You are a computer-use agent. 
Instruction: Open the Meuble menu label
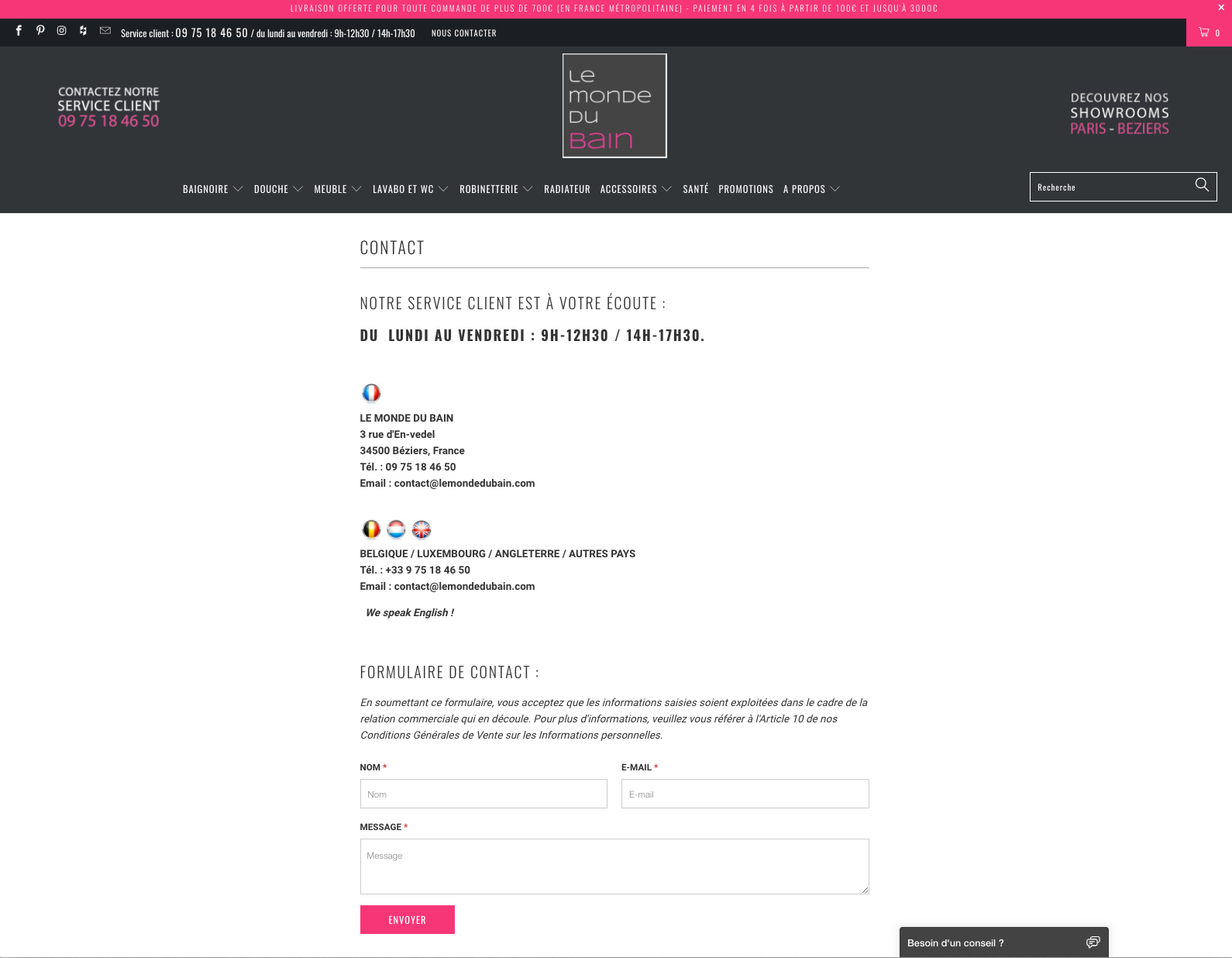[x=330, y=189]
